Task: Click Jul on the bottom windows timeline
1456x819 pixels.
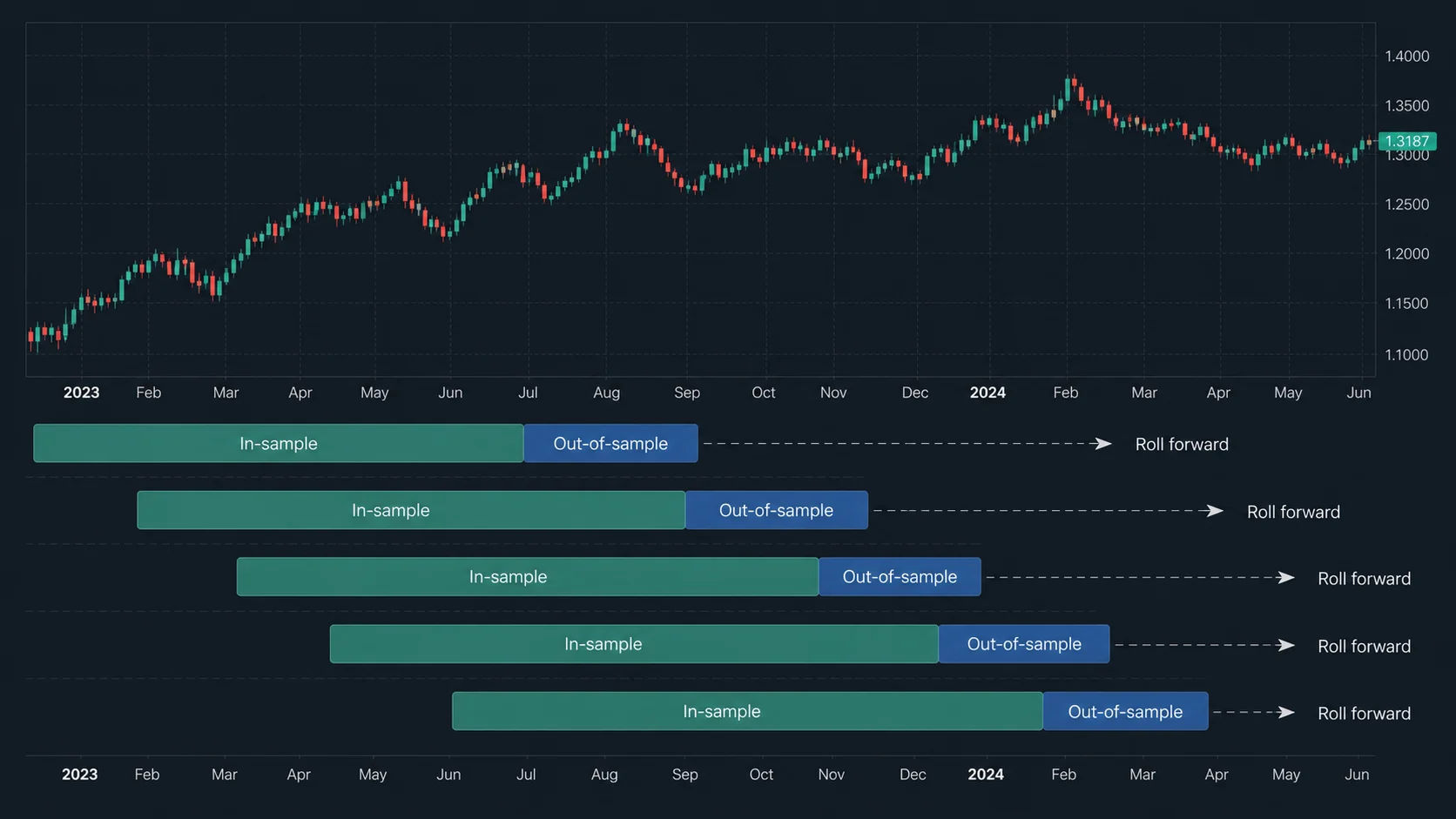Action: (526, 775)
